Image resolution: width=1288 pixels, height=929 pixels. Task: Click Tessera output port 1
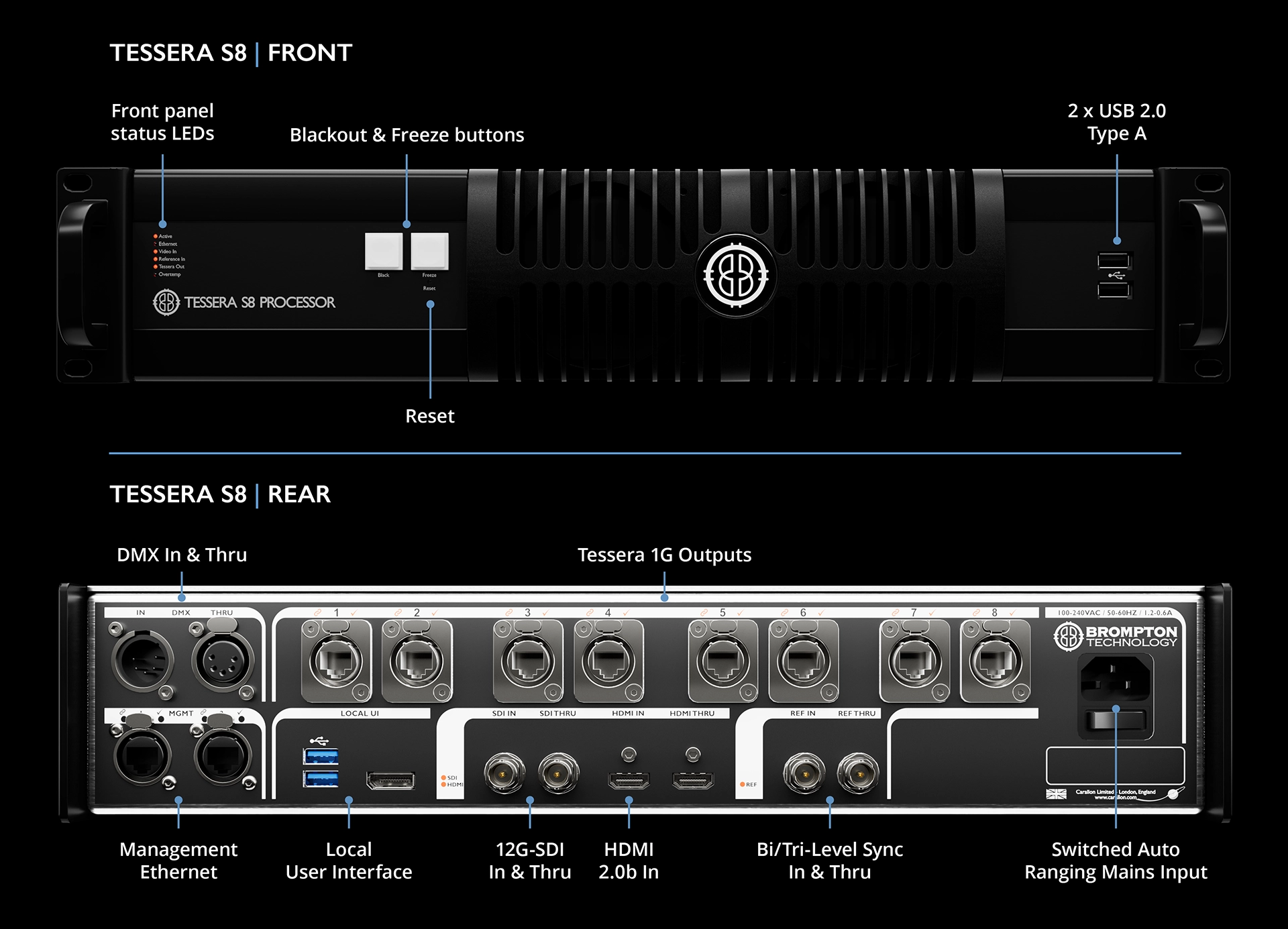[x=336, y=661]
